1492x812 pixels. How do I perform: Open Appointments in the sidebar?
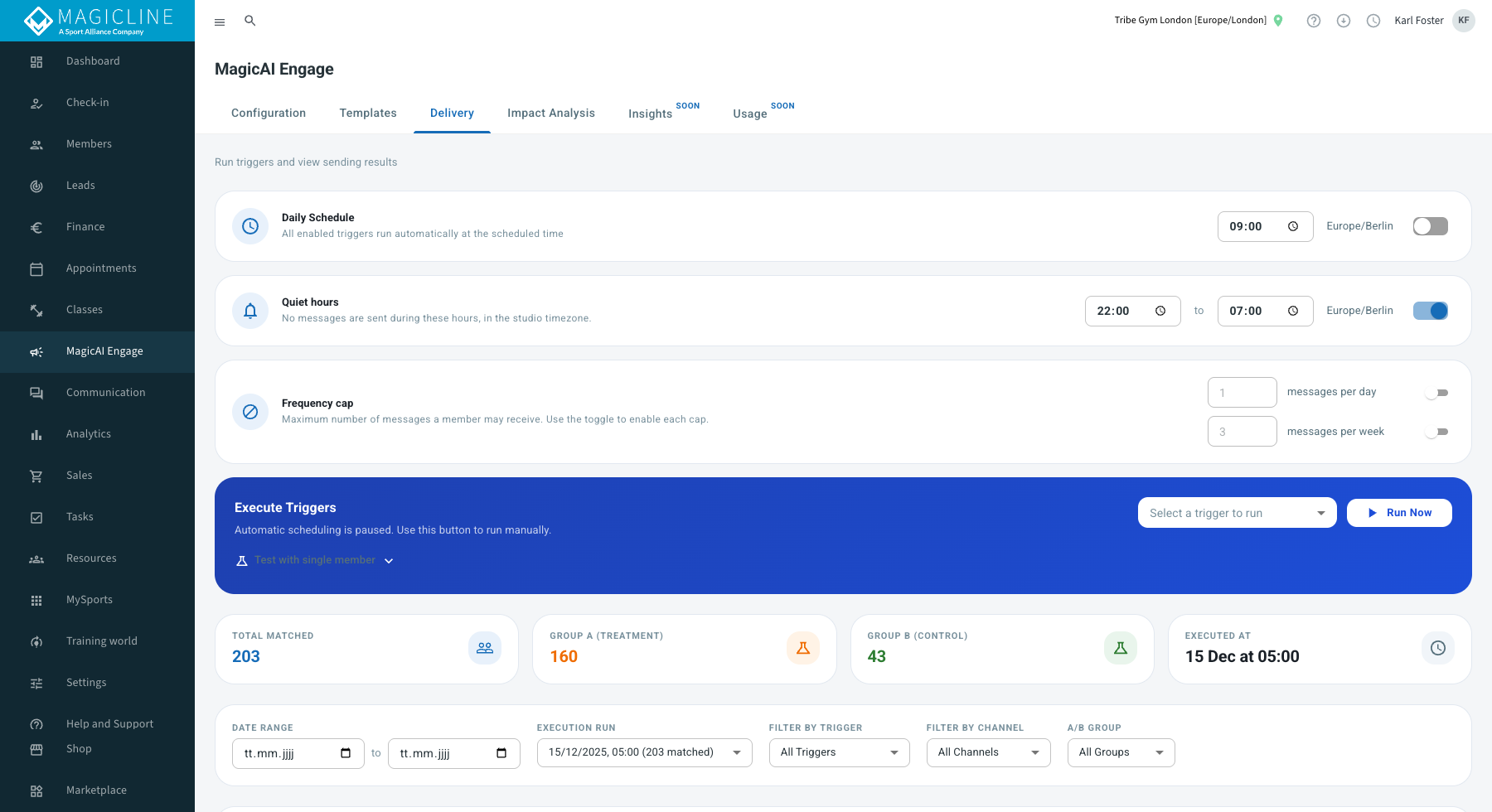coord(97,268)
